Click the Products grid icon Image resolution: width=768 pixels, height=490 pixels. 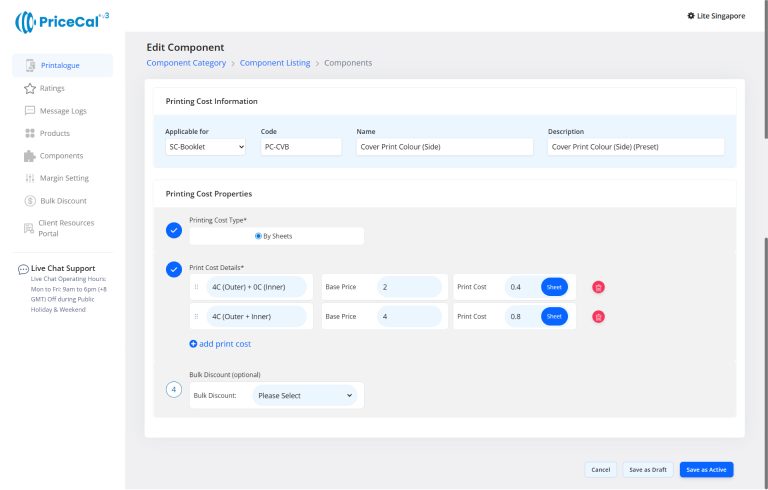click(x=30, y=133)
